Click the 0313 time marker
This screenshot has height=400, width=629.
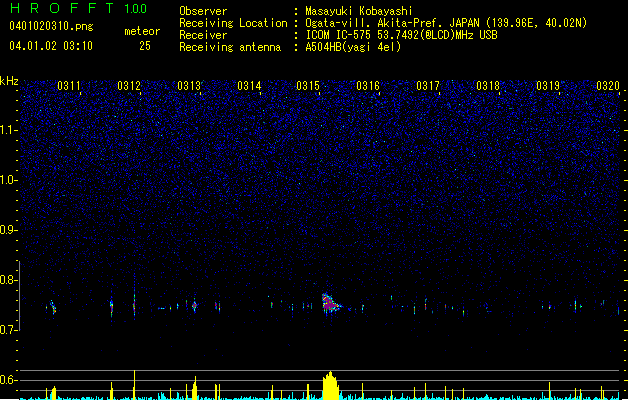click(189, 86)
